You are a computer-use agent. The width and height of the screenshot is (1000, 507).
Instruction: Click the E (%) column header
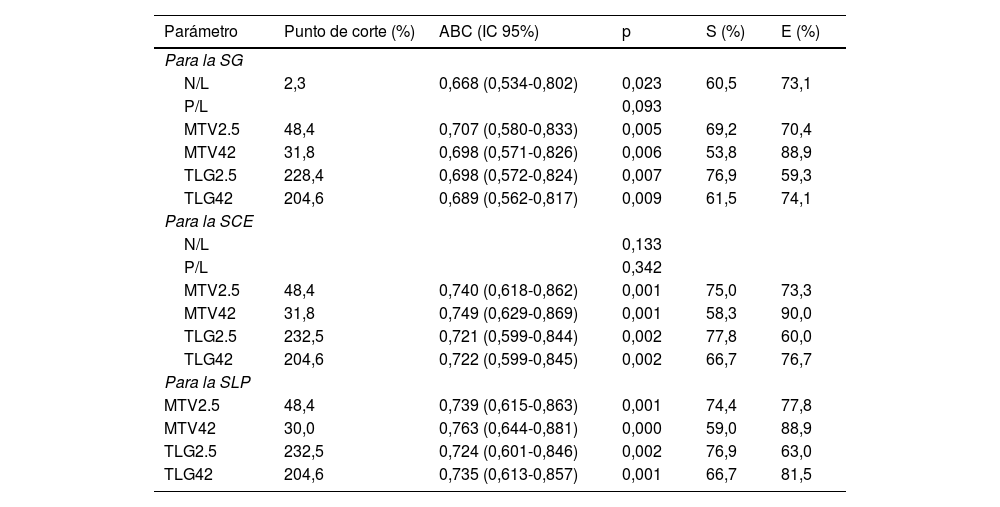pyautogui.click(x=800, y=32)
